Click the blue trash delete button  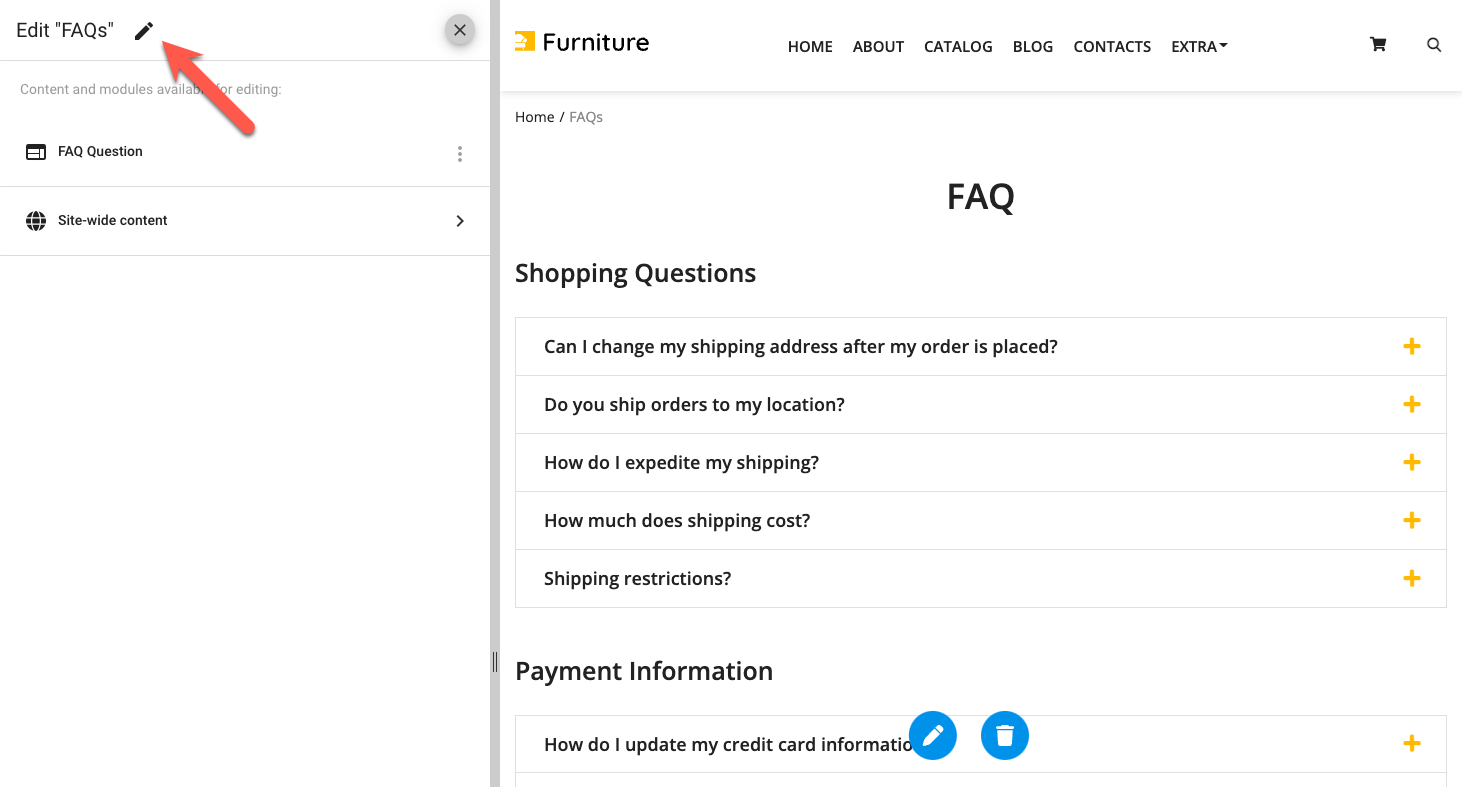click(x=1005, y=736)
